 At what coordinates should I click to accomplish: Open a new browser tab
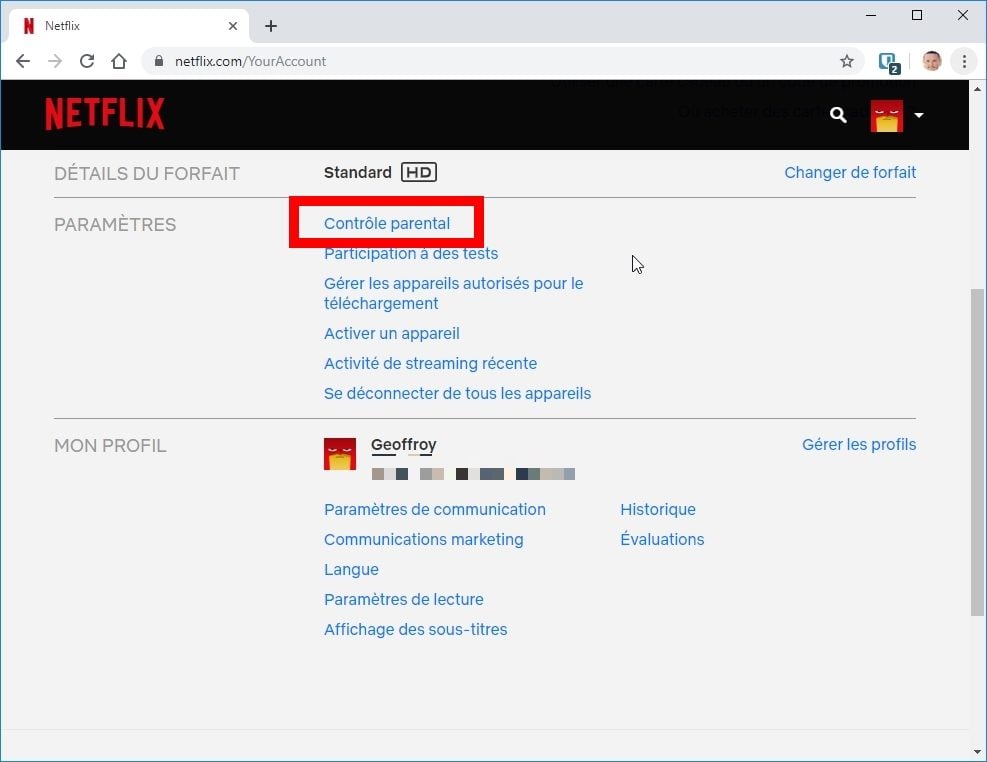(271, 26)
